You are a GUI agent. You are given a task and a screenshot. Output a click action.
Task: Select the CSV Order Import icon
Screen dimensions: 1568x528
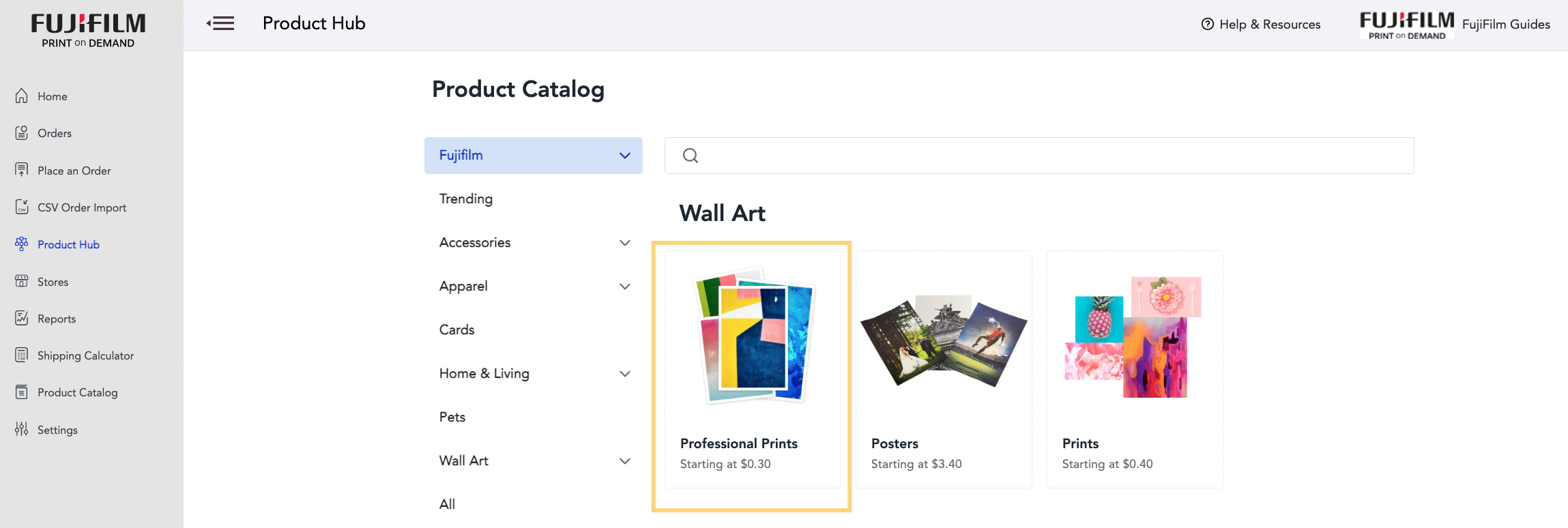(x=22, y=207)
